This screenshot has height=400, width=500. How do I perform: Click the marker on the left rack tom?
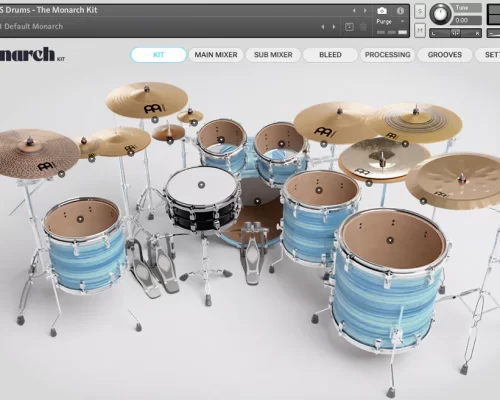point(220,139)
